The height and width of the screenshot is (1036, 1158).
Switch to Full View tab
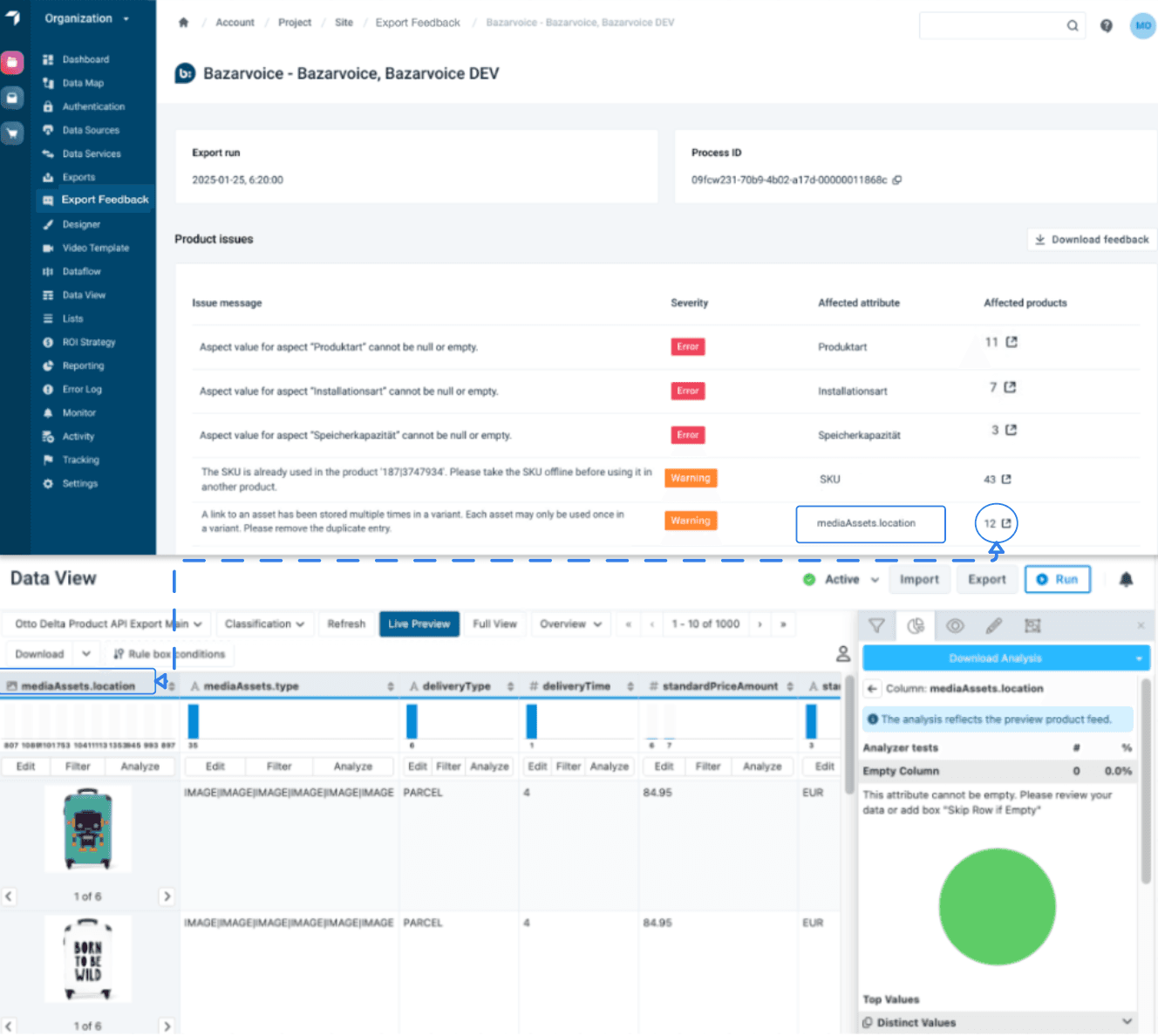pos(494,624)
